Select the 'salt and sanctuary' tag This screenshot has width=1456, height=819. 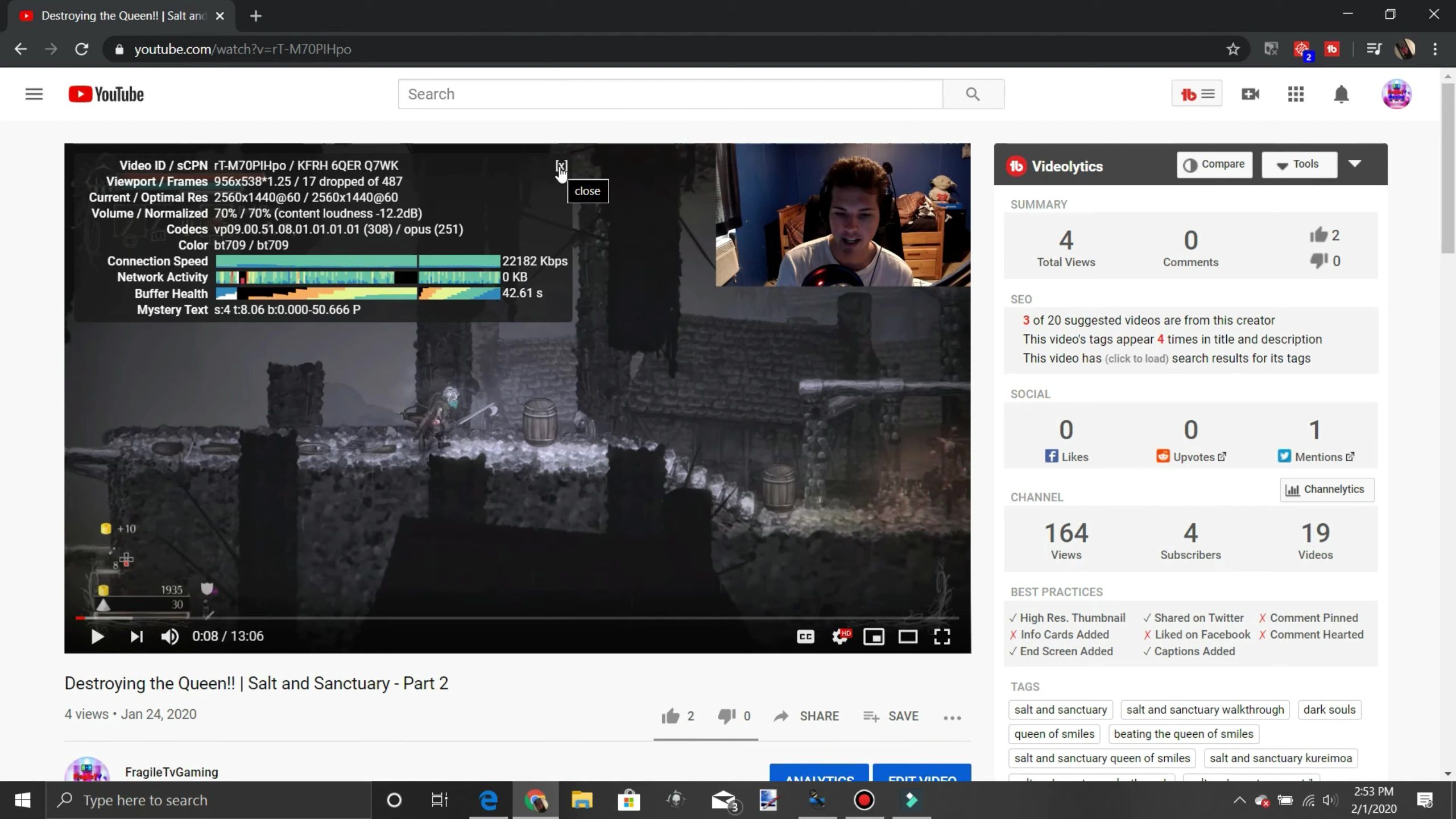click(x=1061, y=710)
